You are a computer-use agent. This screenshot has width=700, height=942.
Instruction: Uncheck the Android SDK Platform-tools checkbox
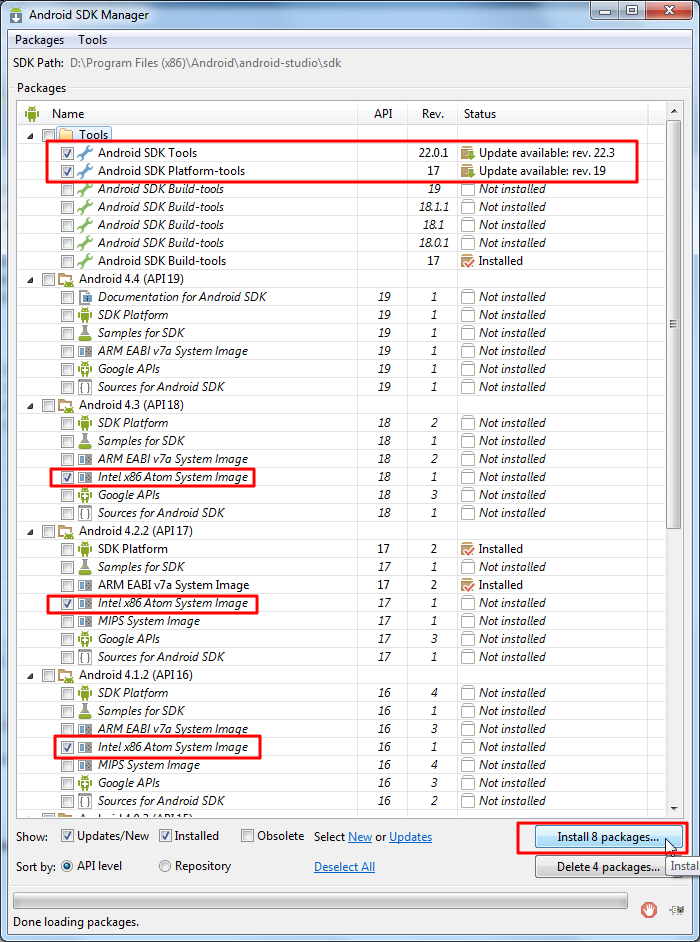pyautogui.click(x=67, y=171)
